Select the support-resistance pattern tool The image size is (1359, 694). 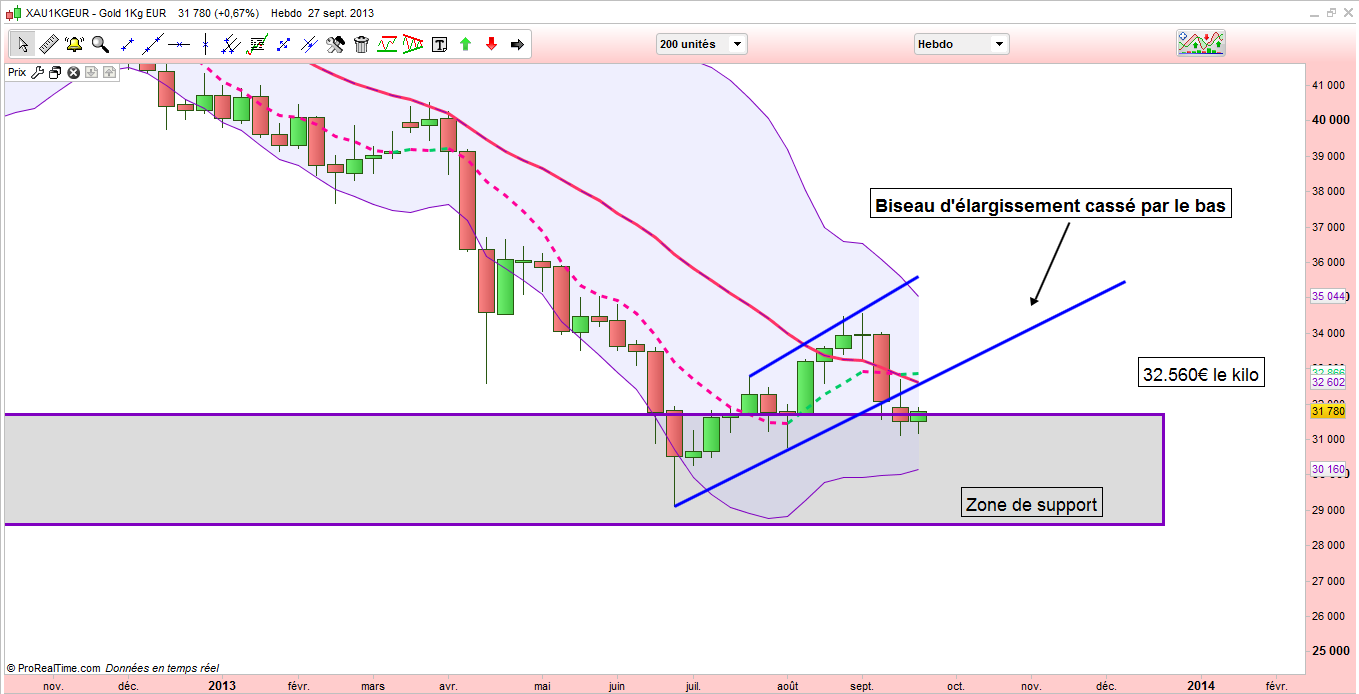(387, 44)
